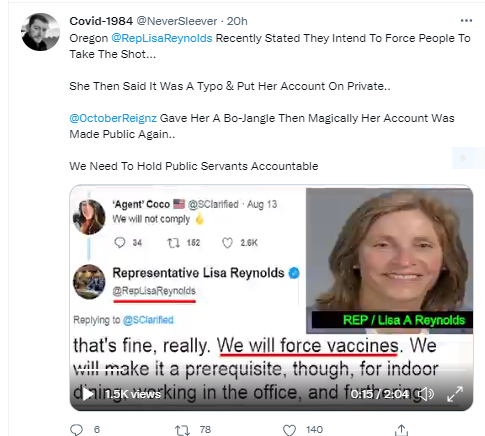485x436 pixels.
Task: Open the tweet's three-dot more menu
Action: (466, 21)
